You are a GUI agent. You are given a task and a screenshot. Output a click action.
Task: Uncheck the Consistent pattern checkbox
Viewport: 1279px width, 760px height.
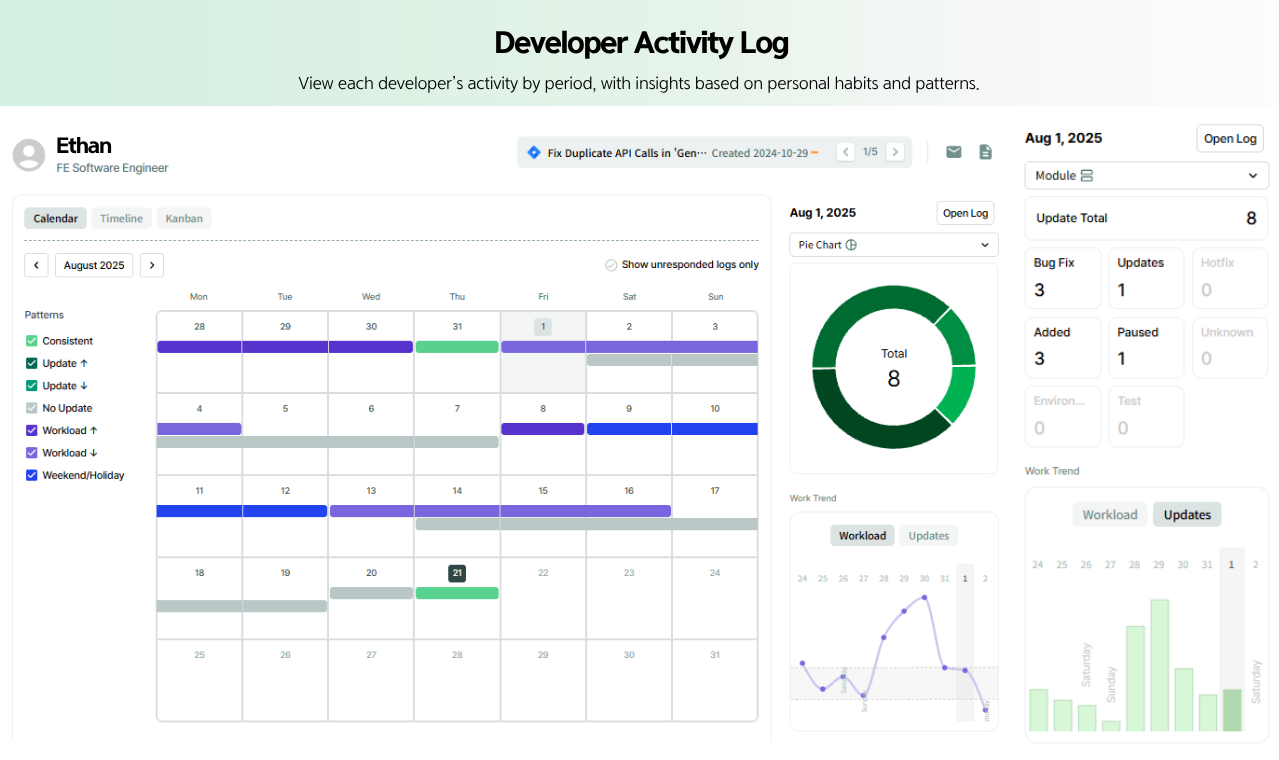click(x=31, y=341)
